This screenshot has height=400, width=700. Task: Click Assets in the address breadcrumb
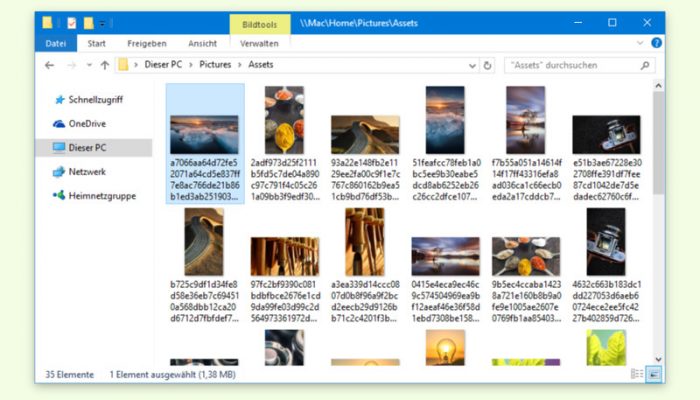click(261, 65)
